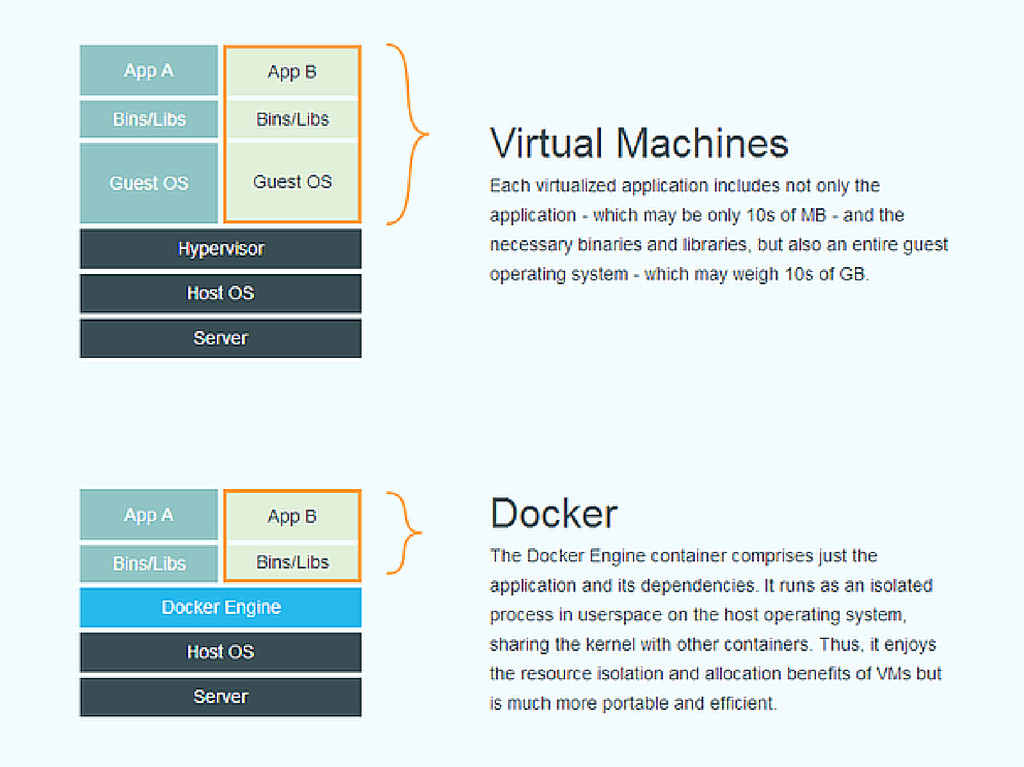Click the line starting "the resource isolation and allocation"
Viewport: 1024px width, 767px height.
(716, 674)
